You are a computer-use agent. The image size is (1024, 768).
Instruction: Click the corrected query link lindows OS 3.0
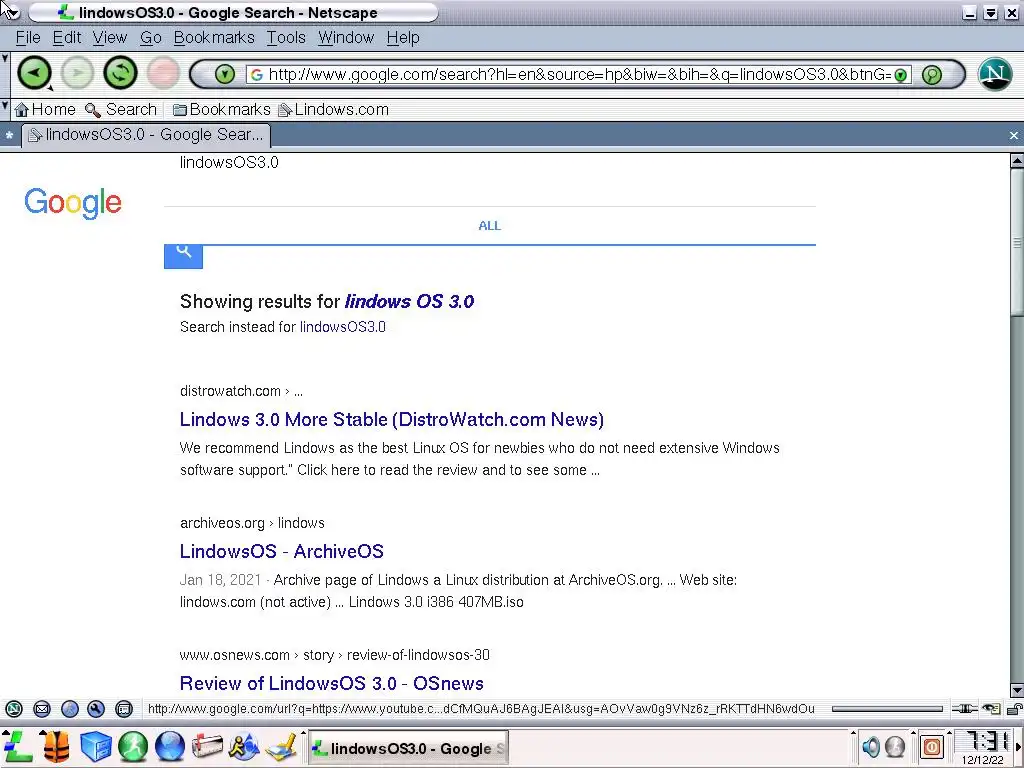coord(409,302)
